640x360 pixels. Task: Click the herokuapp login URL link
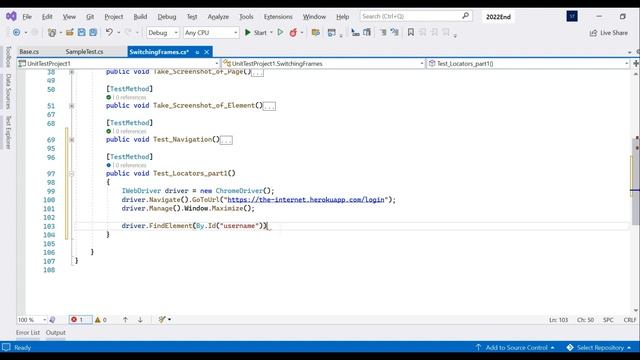point(306,200)
